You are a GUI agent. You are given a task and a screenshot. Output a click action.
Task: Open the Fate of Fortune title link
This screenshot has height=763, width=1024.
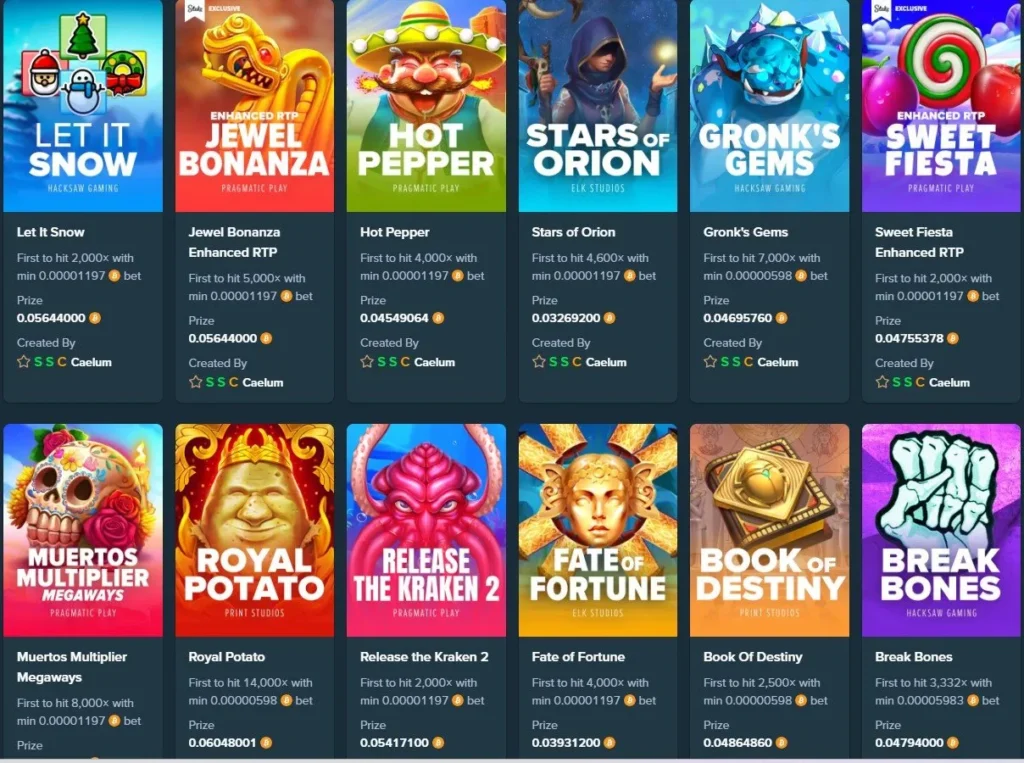(x=578, y=657)
